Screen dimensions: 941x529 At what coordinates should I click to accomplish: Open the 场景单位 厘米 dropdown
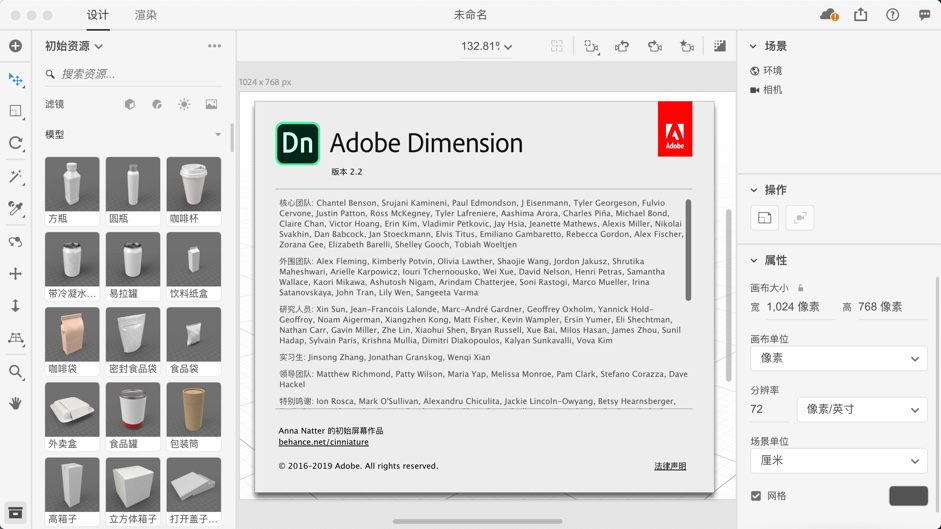838,461
